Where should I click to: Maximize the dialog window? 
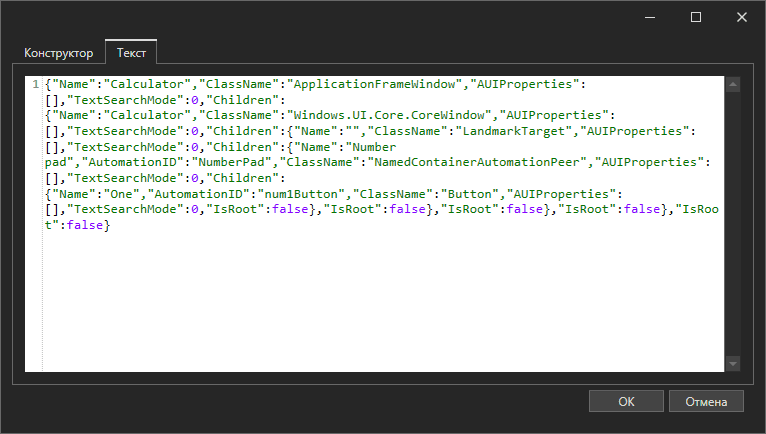tap(696, 17)
